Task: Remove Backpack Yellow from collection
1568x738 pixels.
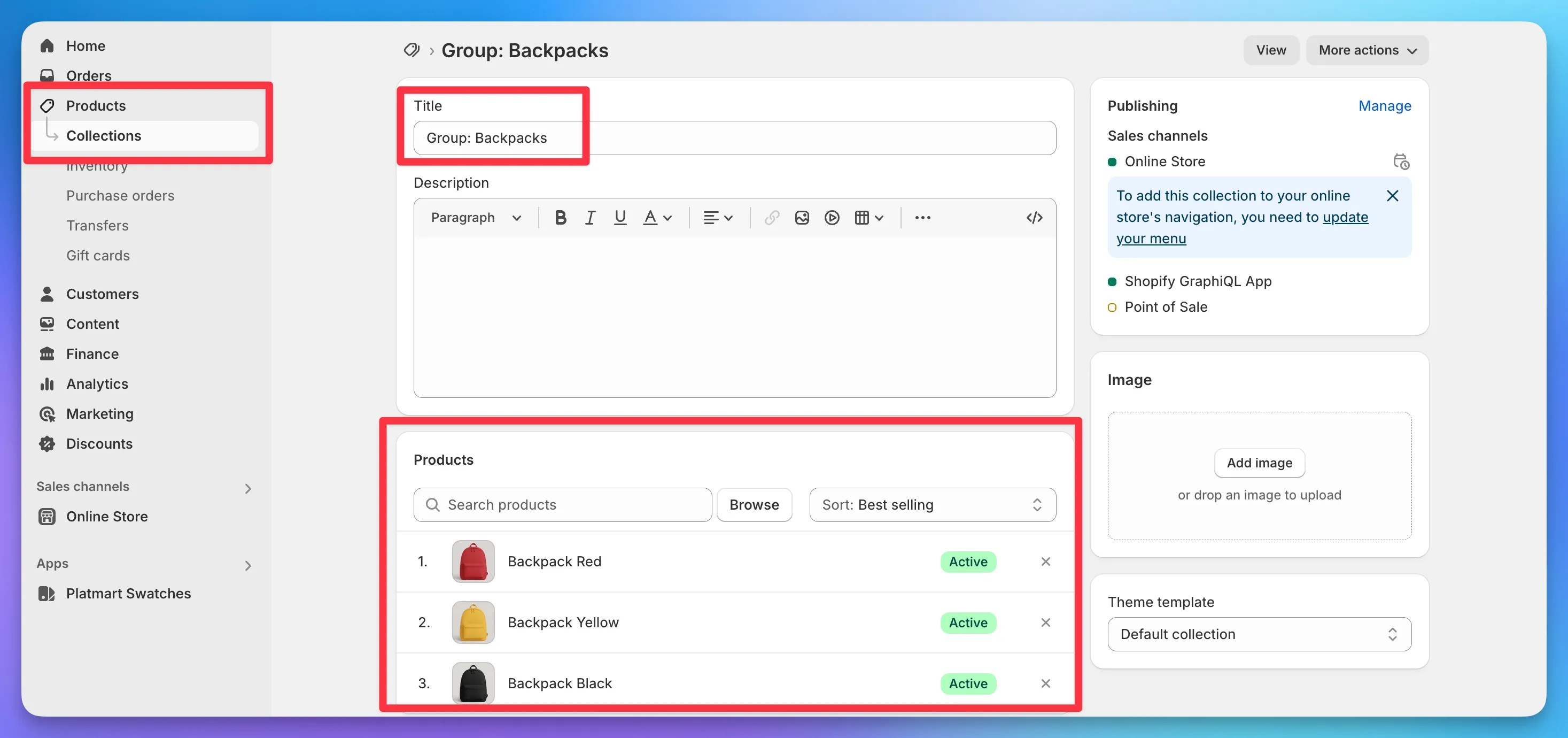Action: [1045, 622]
